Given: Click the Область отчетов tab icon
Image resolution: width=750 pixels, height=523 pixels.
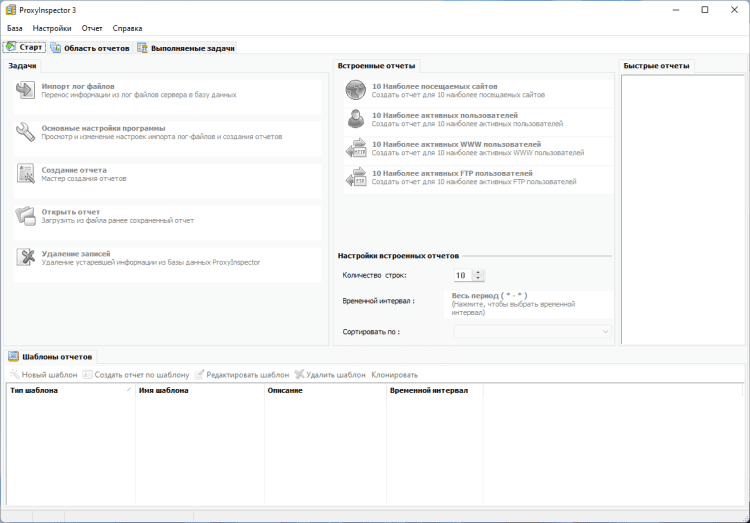Looking at the screenshot, I should [x=56, y=48].
